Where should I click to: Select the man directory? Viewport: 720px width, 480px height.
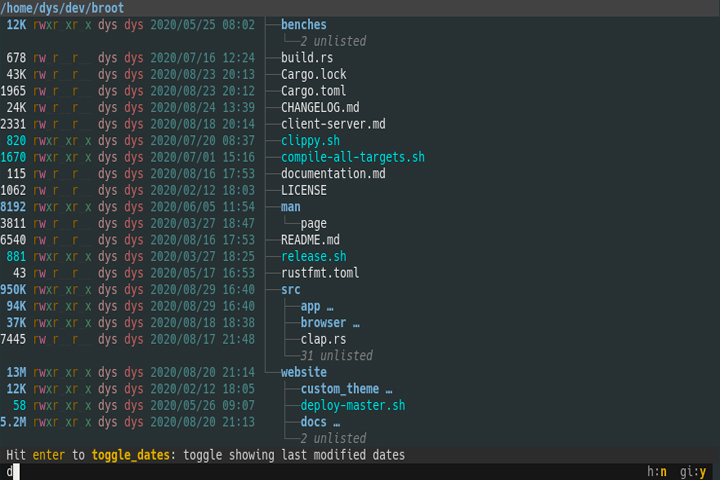tap(291, 207)
